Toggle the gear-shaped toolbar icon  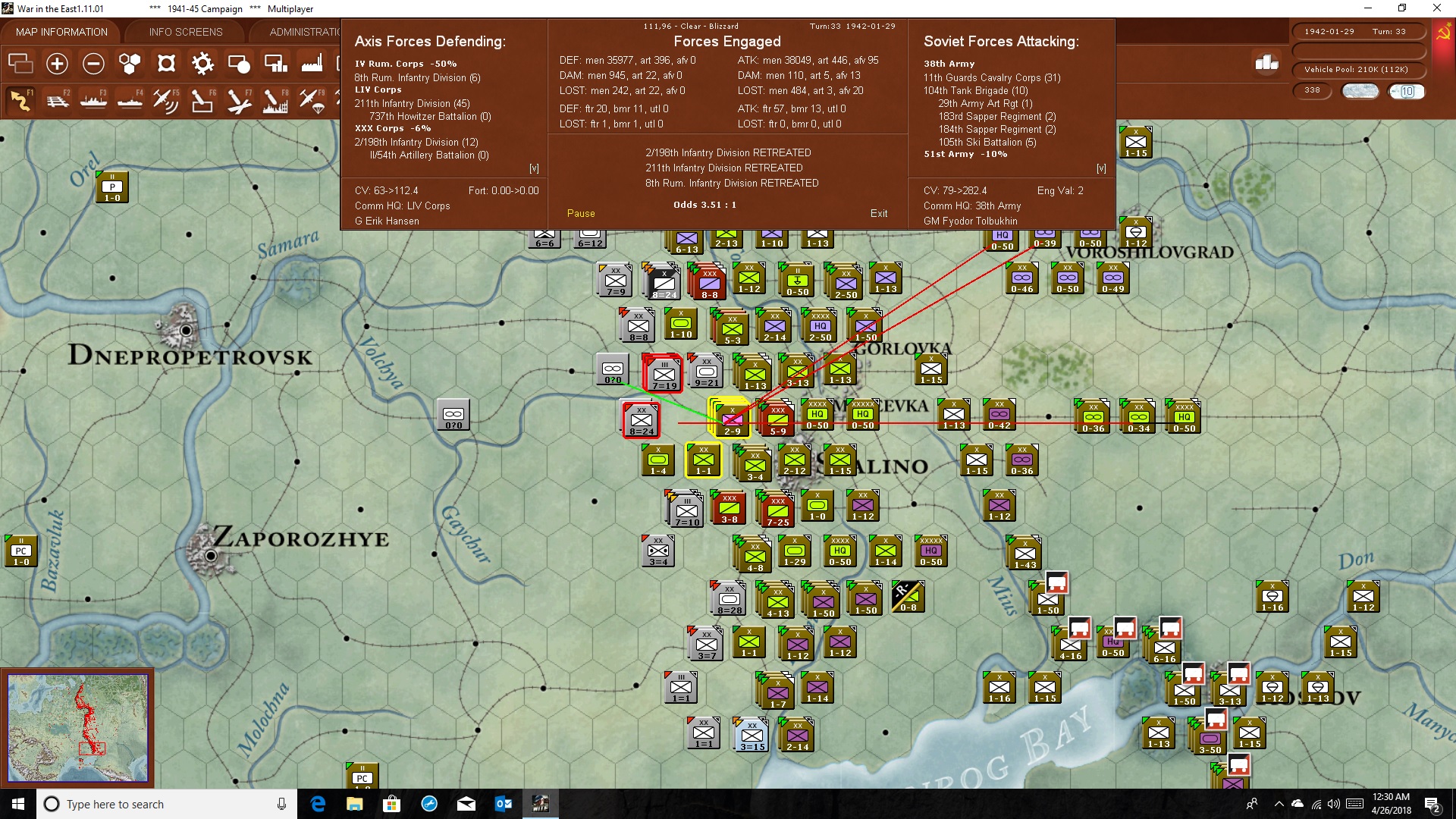click(202, 64)
